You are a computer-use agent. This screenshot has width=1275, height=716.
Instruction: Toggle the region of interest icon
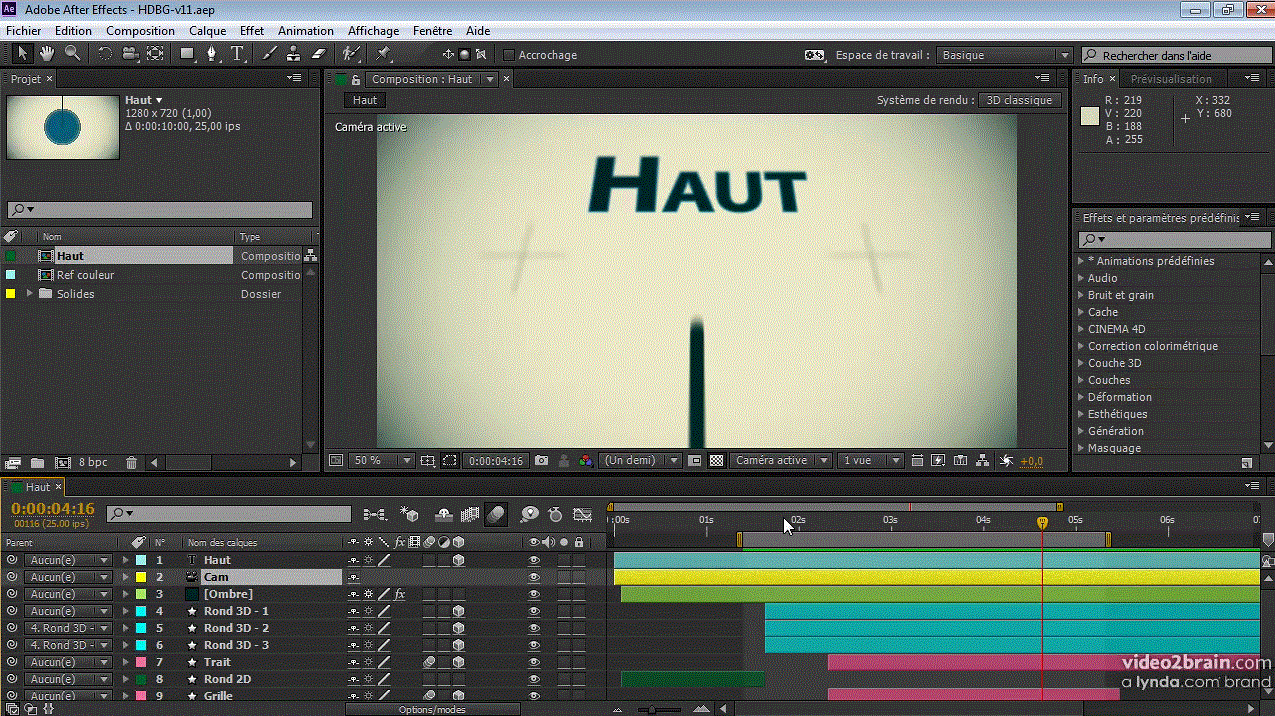pyautogui.click(x=450, y=461)
